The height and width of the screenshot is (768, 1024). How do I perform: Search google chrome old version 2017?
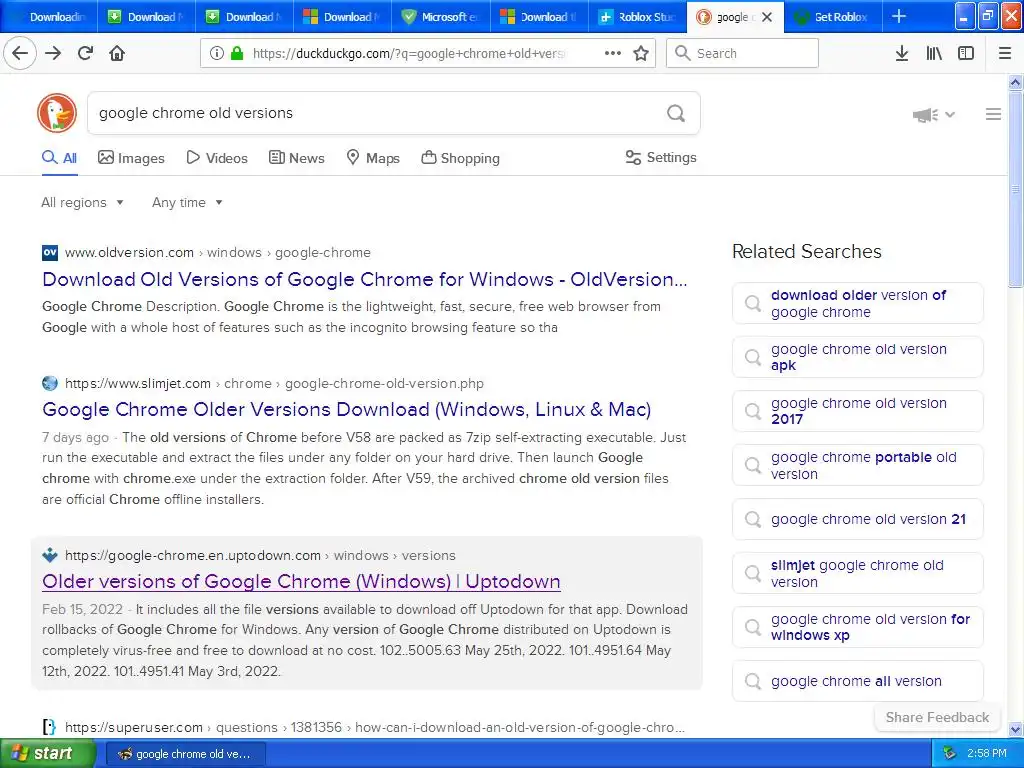(x=857, y=411)
